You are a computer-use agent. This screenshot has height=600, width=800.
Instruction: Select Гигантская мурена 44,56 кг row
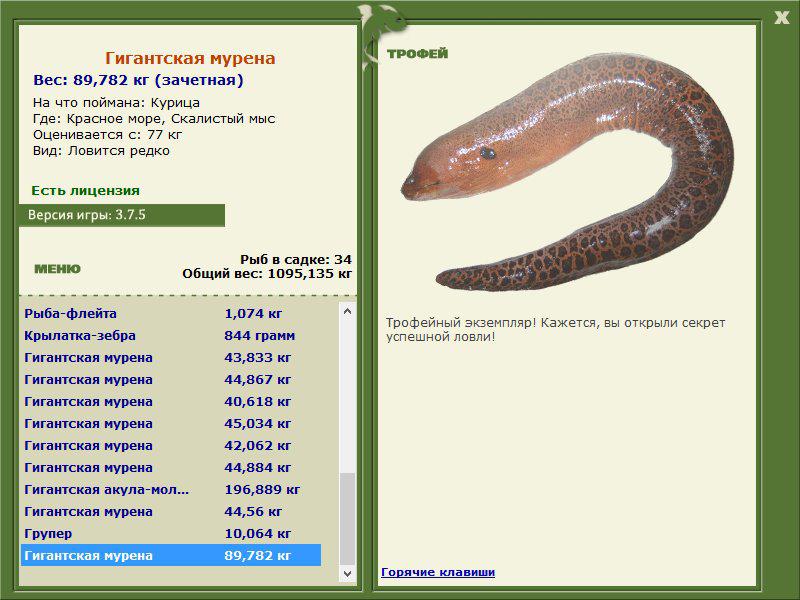click(171, 511)
